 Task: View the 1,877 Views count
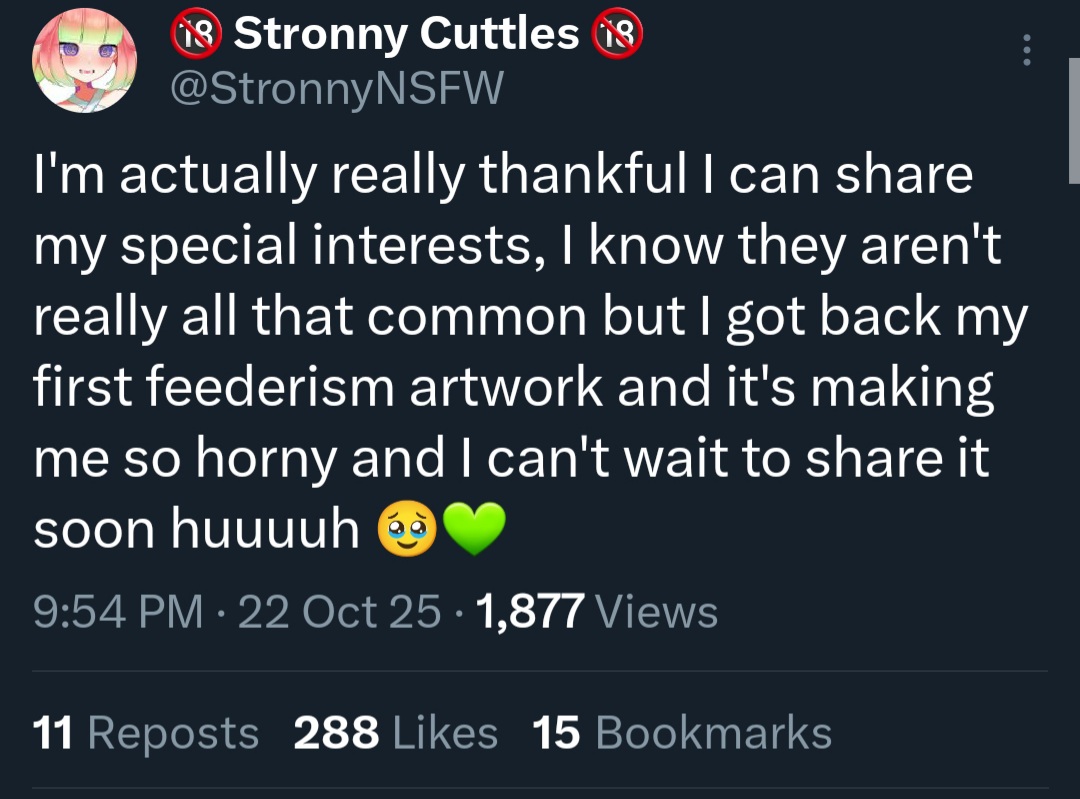pyautogui.click(x=598, y=611)
